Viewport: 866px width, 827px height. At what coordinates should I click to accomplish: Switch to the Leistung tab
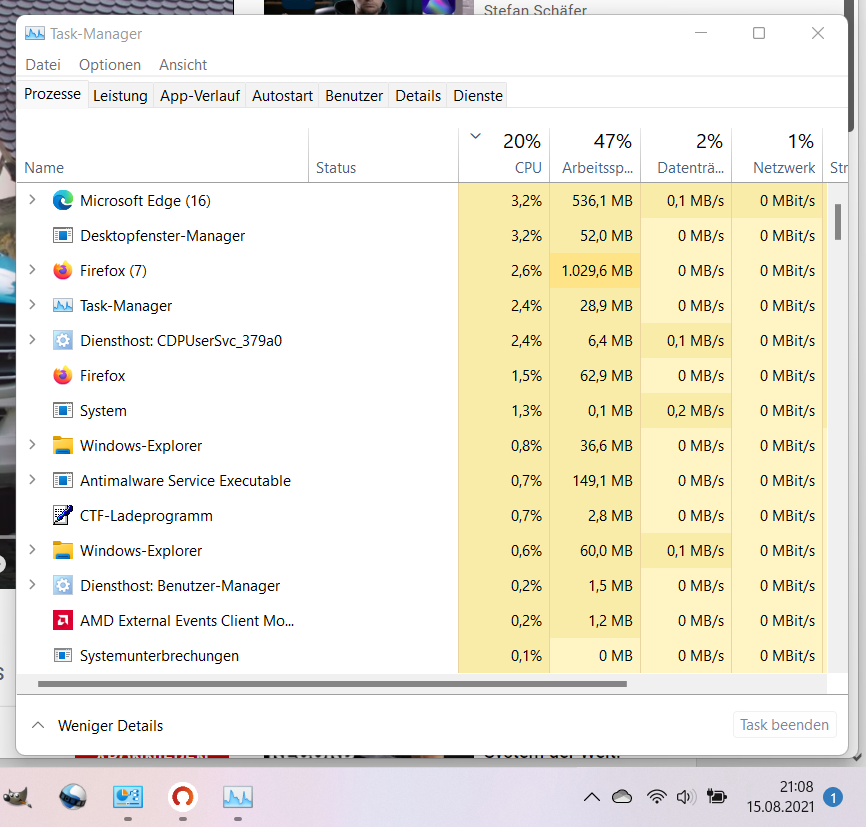click(120, 96)
